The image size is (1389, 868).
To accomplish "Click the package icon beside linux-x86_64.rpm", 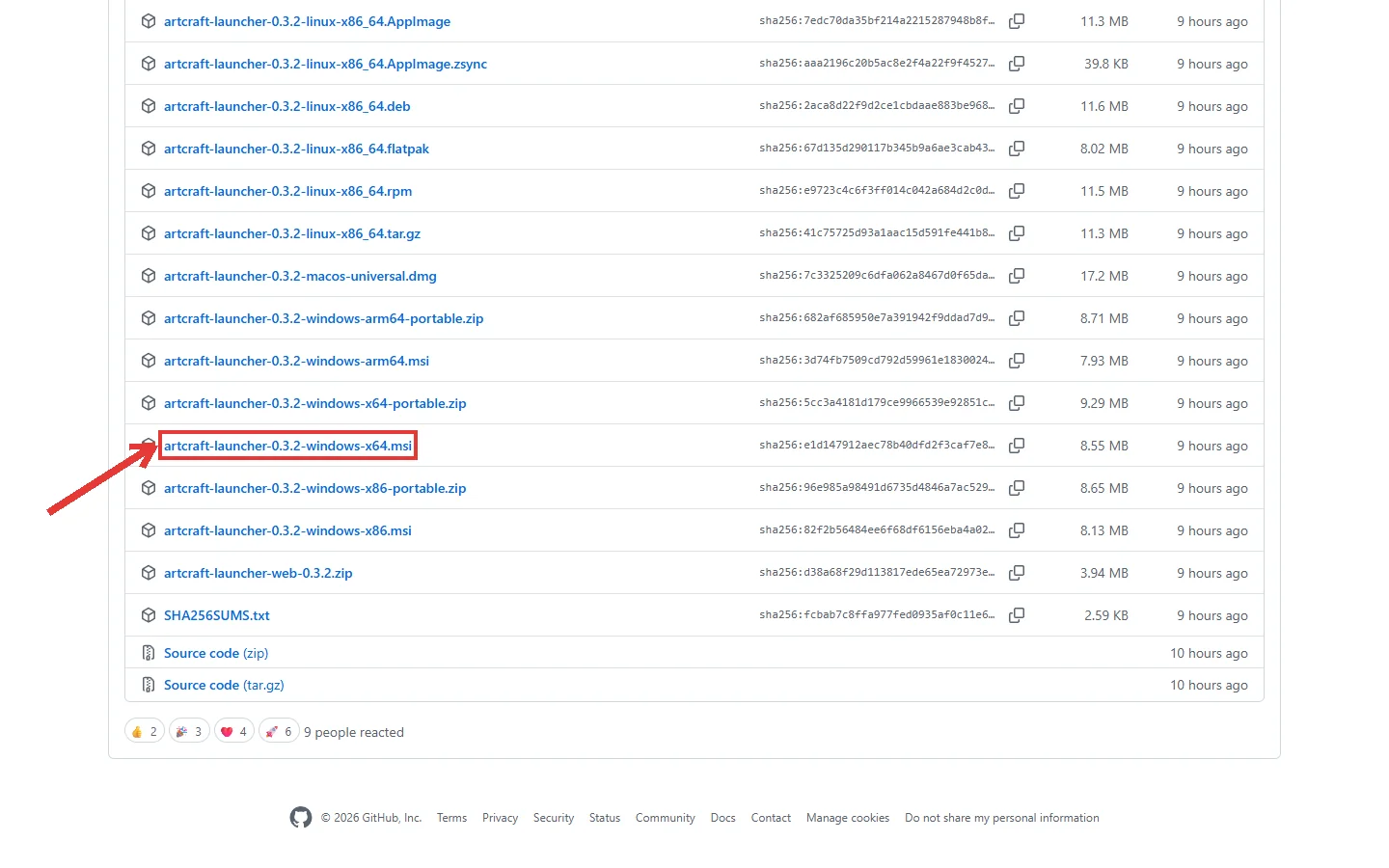I will click(x=149, y=191).
